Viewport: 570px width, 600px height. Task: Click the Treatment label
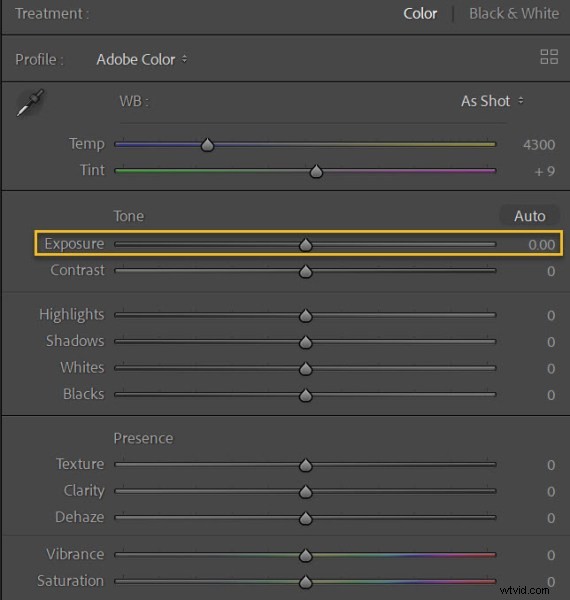tap(52, 14)
